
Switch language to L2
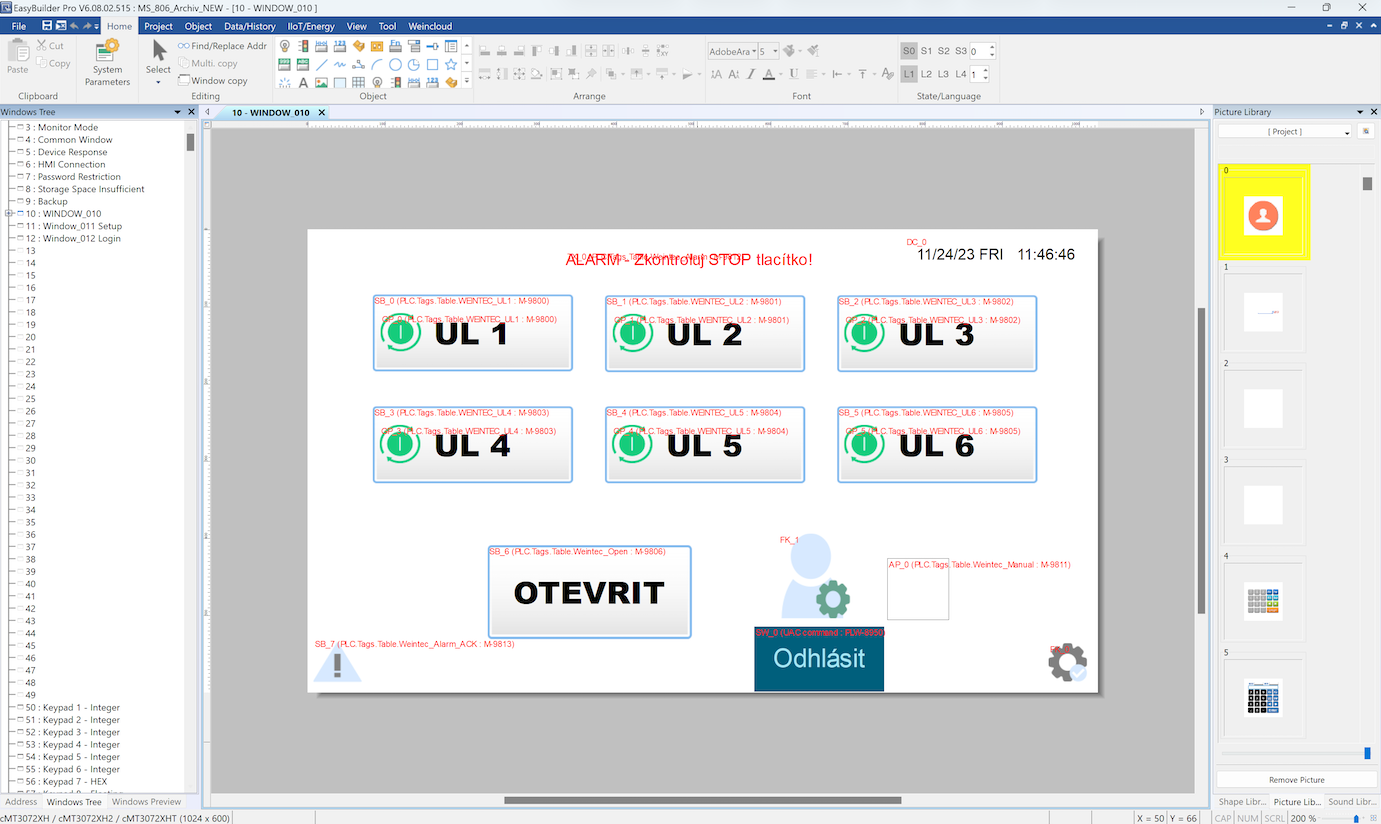pos(926,74)
